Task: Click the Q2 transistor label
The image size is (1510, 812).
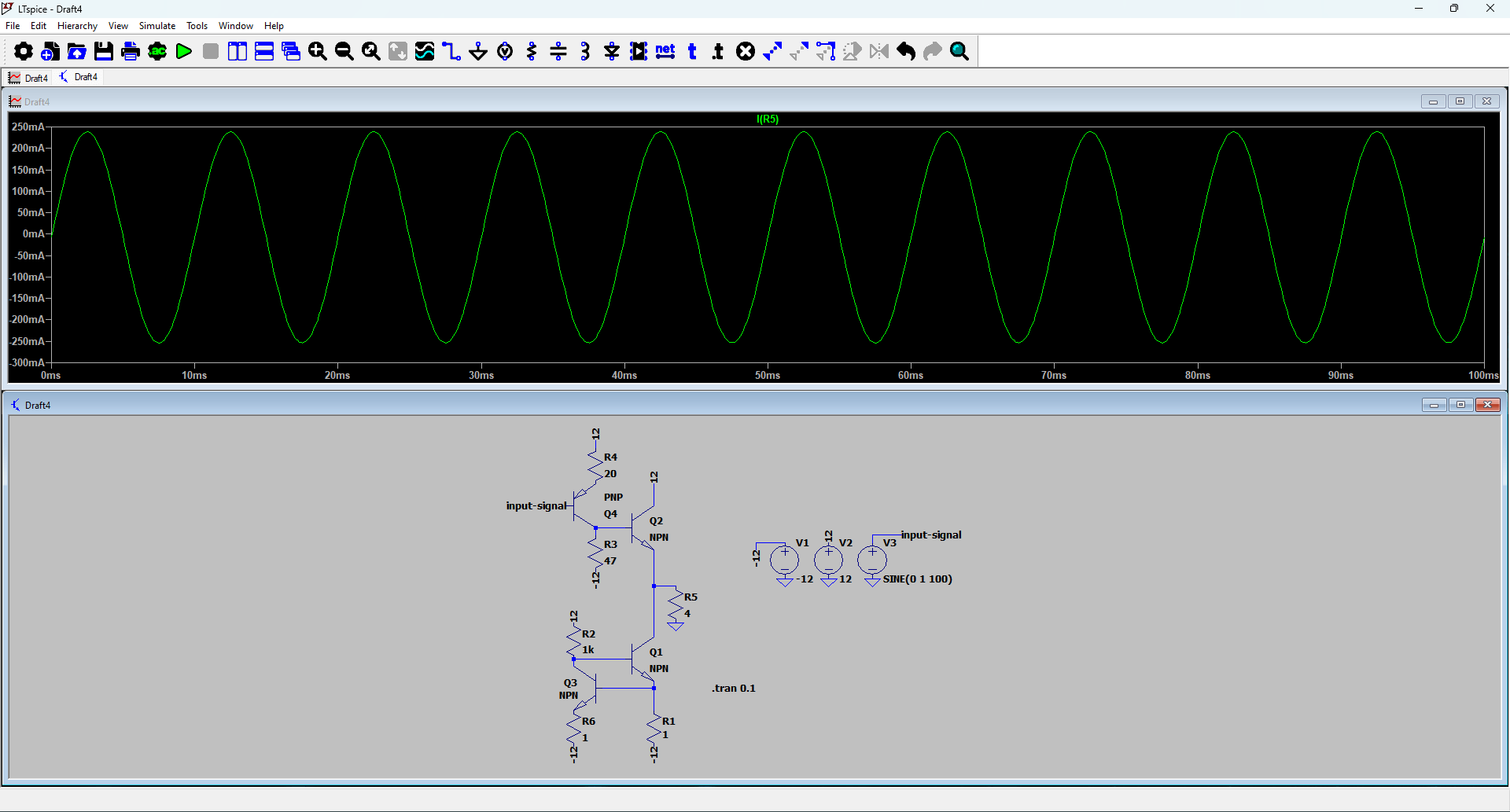Action: pos(656,521)
